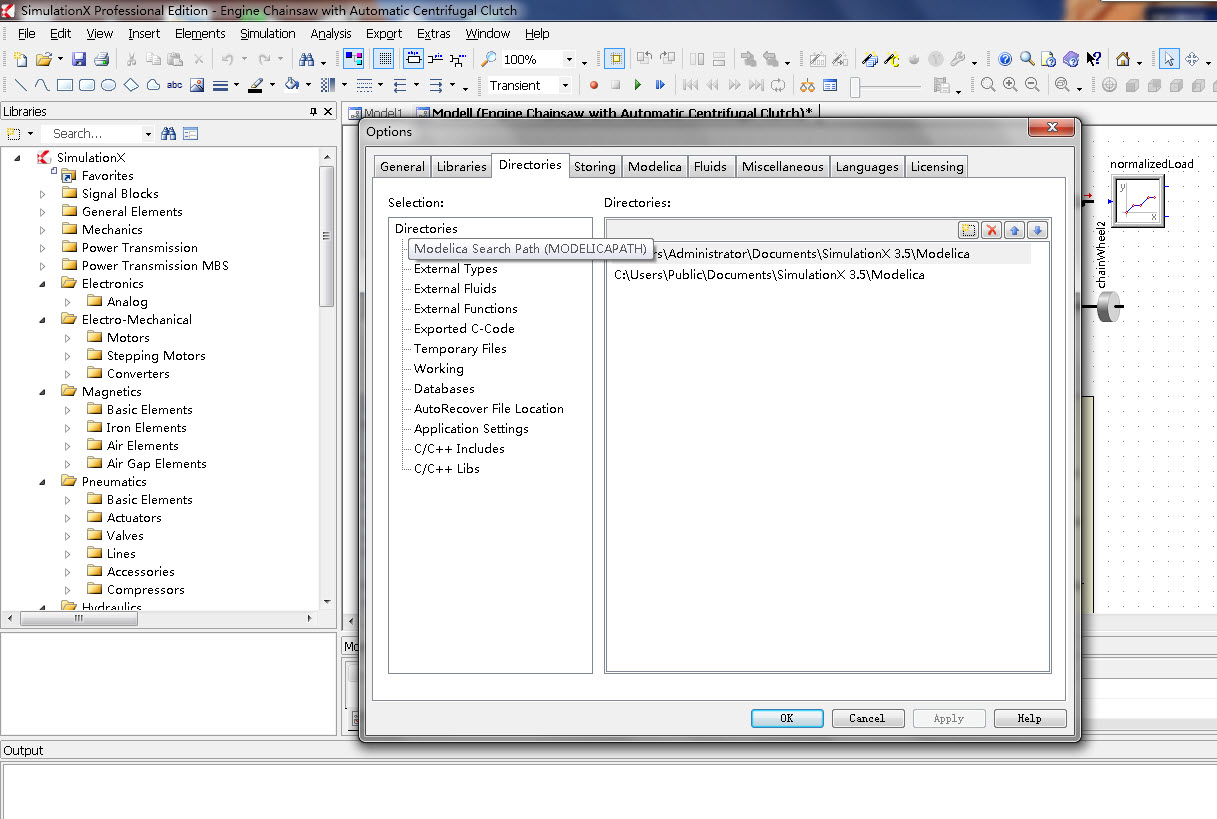The image size is (1217, 819).
Task: Open the Extras menu
Action: point(433,33)
